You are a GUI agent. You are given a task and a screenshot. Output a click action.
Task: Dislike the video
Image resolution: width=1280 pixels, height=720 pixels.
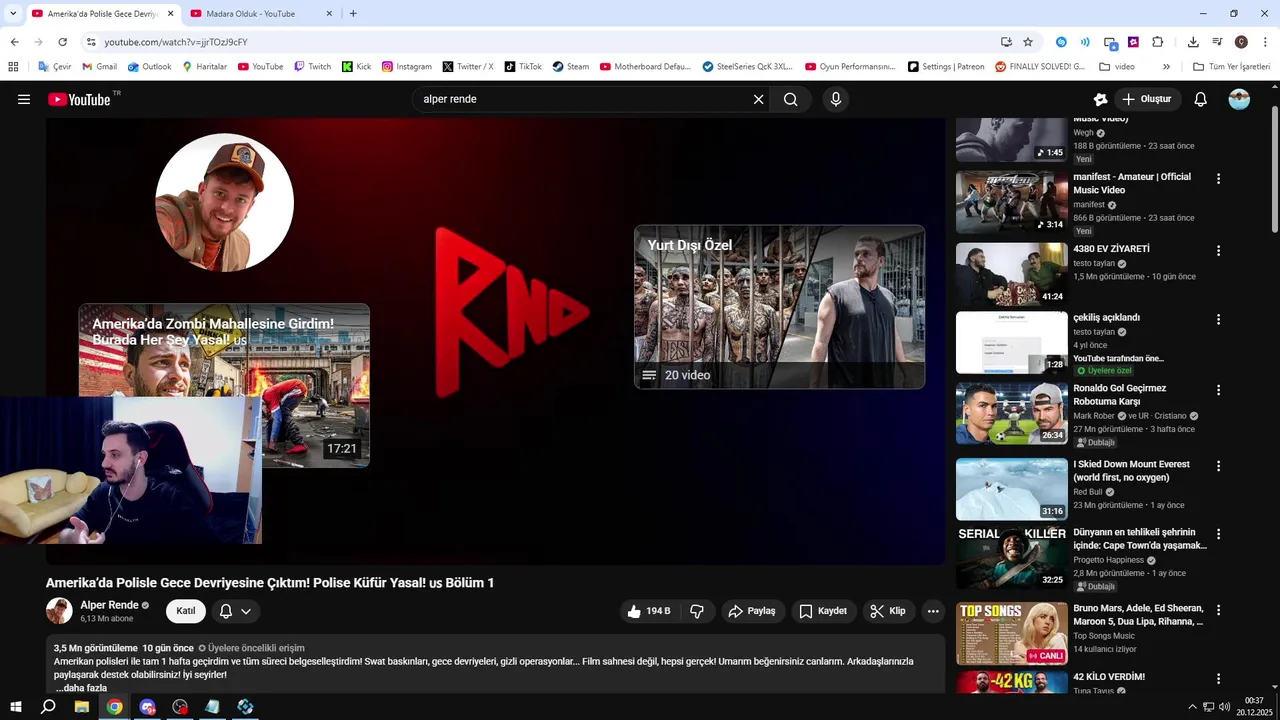point(697,611)
